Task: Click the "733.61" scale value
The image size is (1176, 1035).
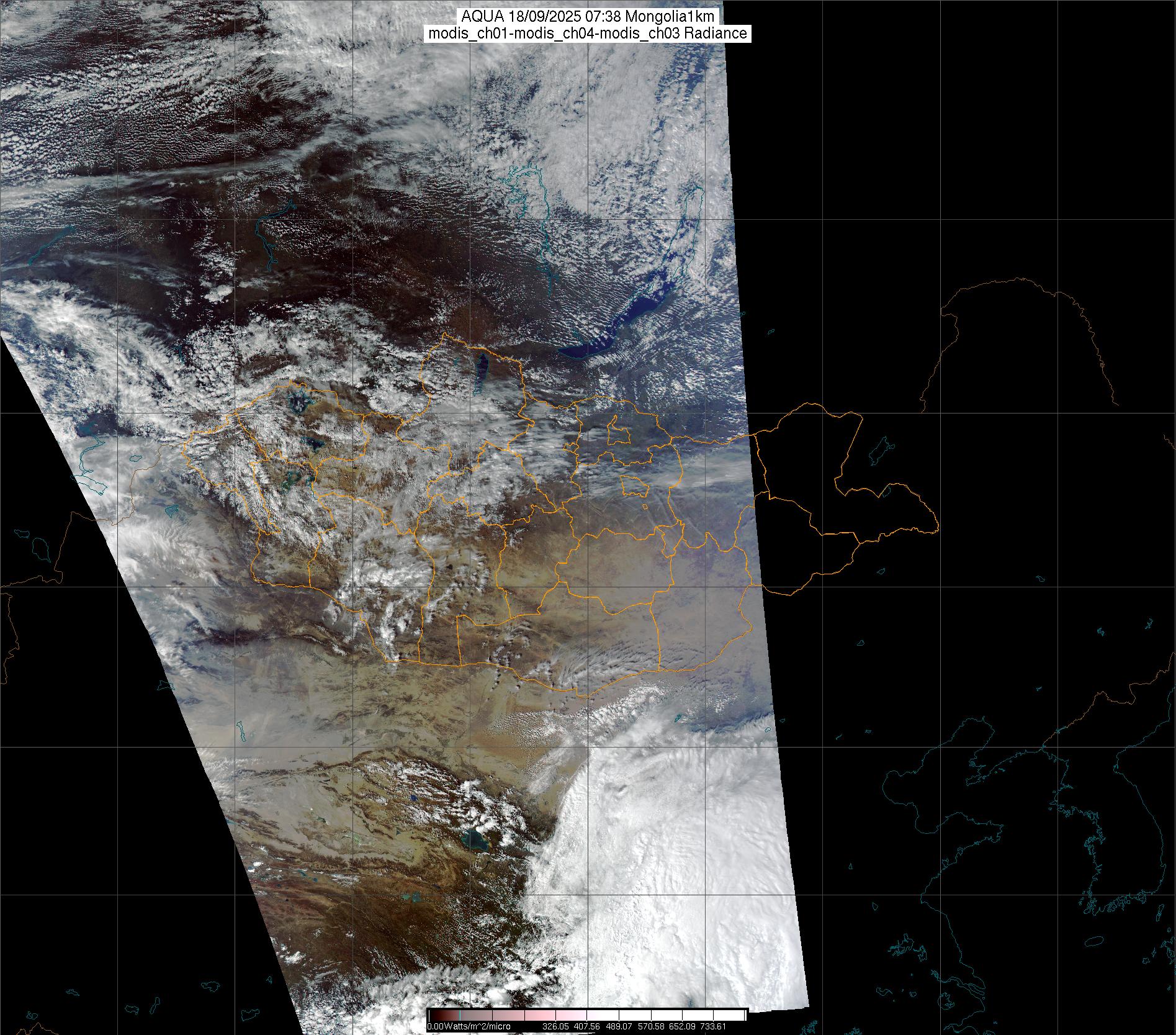Action: tap(712, 1026)
